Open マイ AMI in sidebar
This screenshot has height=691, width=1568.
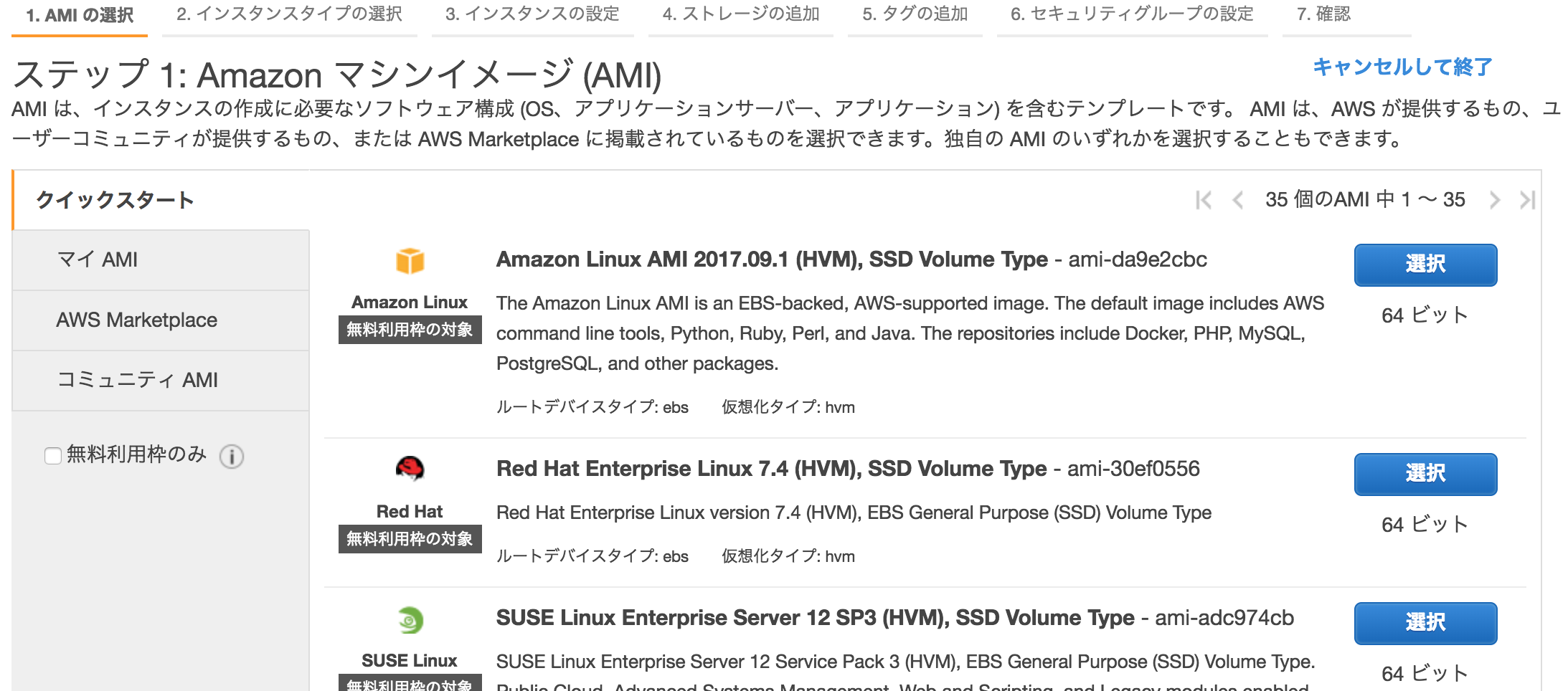(161, 259)
